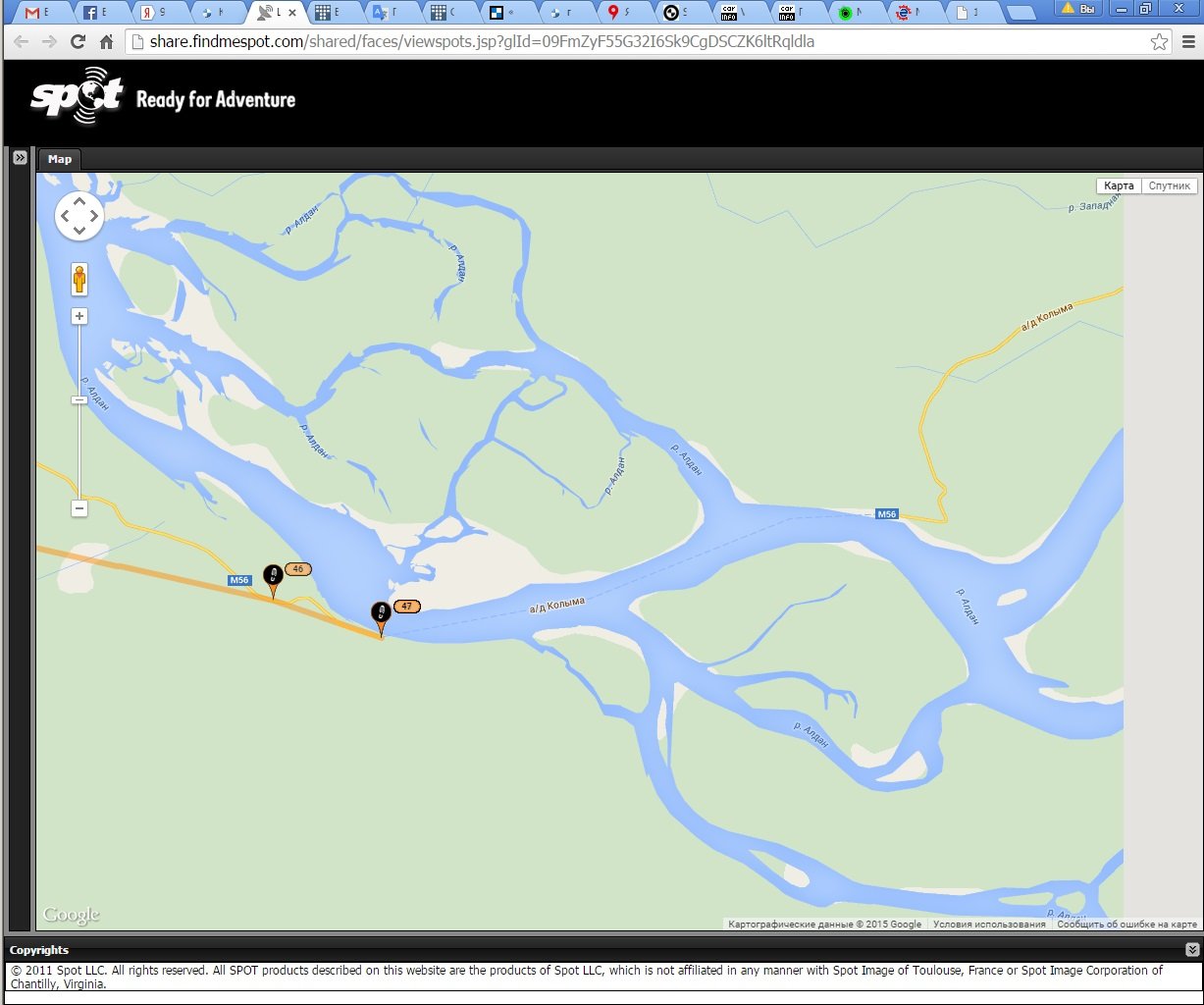
Task: Click Сообщить об ошибке на карте link
Action: click(1126, 924)
